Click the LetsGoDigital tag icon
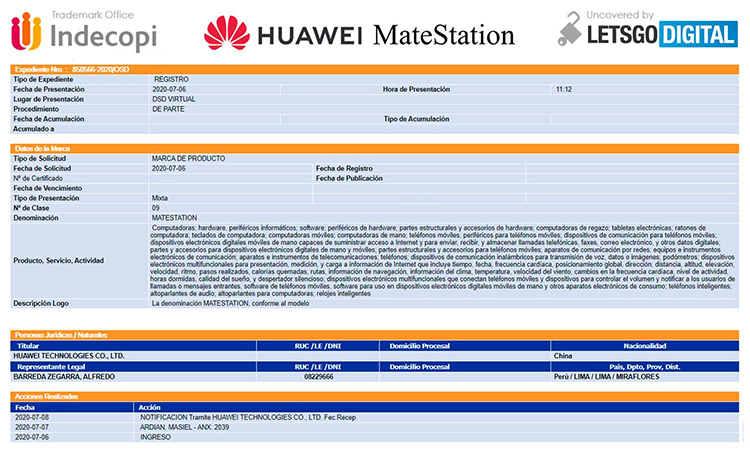The image size is (750, 452). tap(569, 29)
